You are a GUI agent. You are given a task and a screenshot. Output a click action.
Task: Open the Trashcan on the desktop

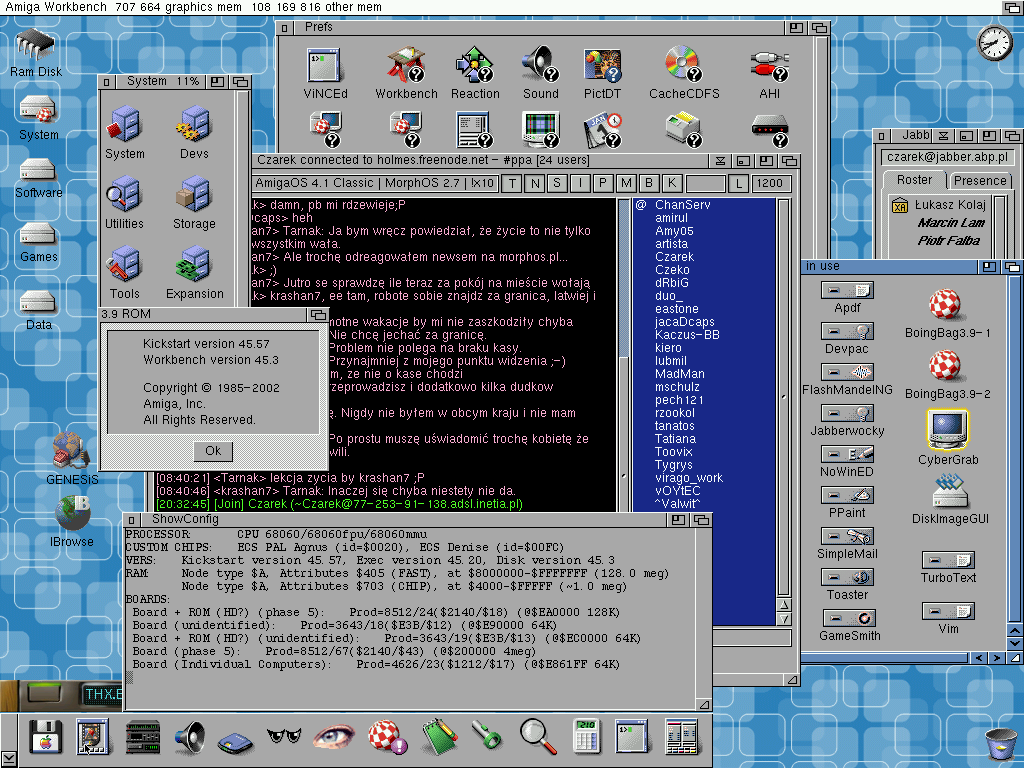coord(1000,744)
